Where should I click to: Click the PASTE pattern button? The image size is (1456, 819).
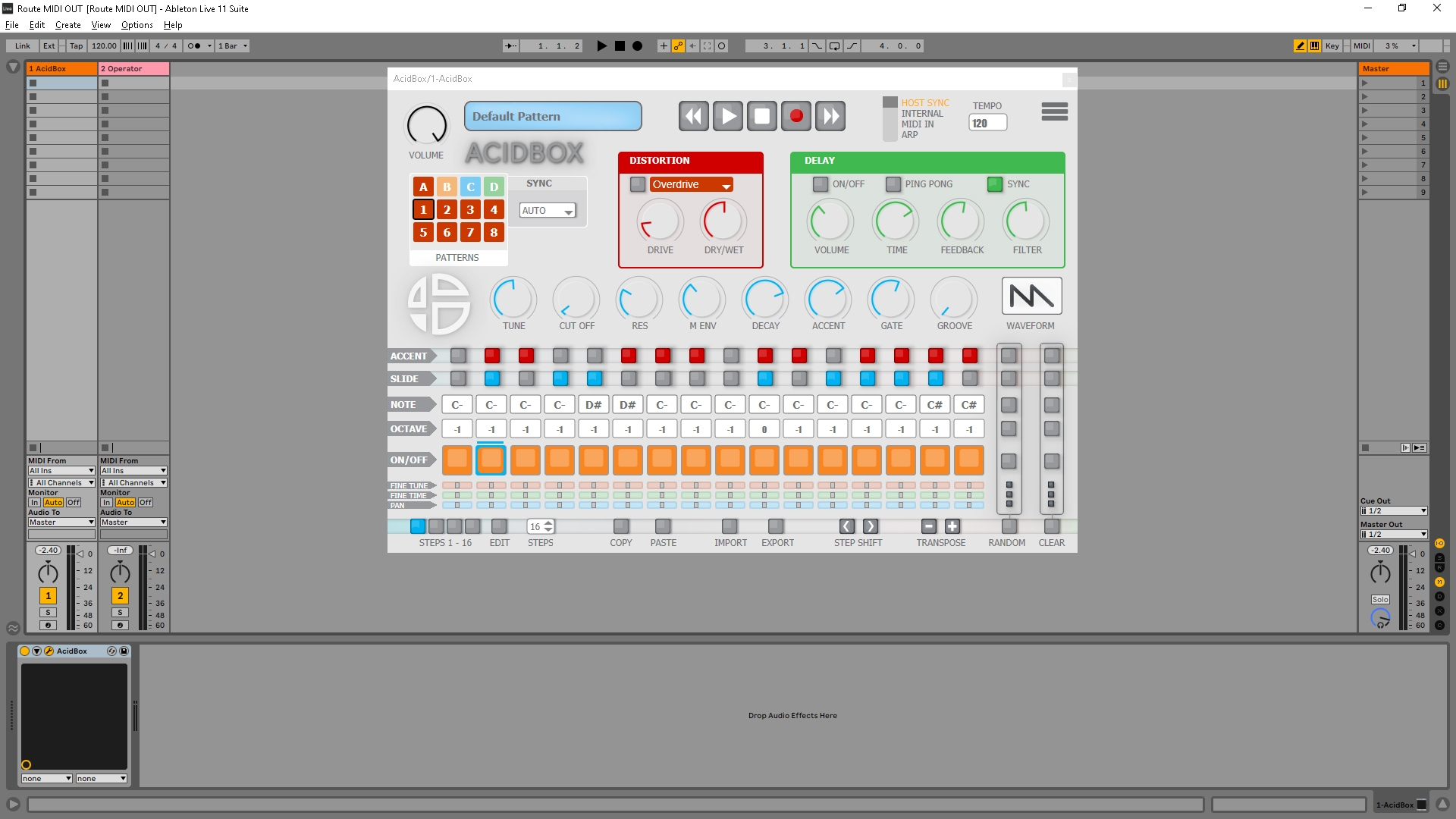click(x=663, y=526)
